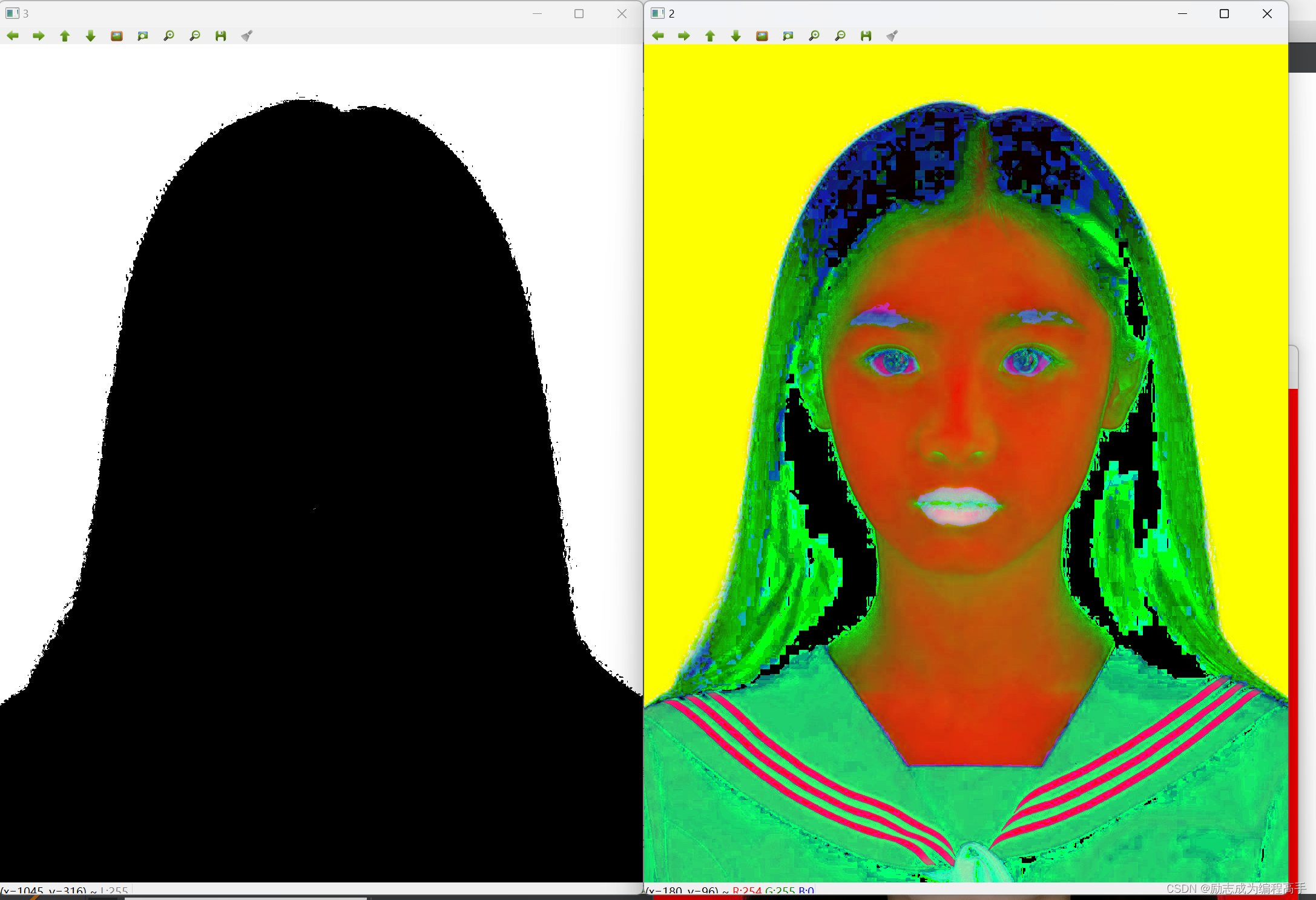Reset zoom to original size in window 2
The image size is (1316, 900).
761,36
